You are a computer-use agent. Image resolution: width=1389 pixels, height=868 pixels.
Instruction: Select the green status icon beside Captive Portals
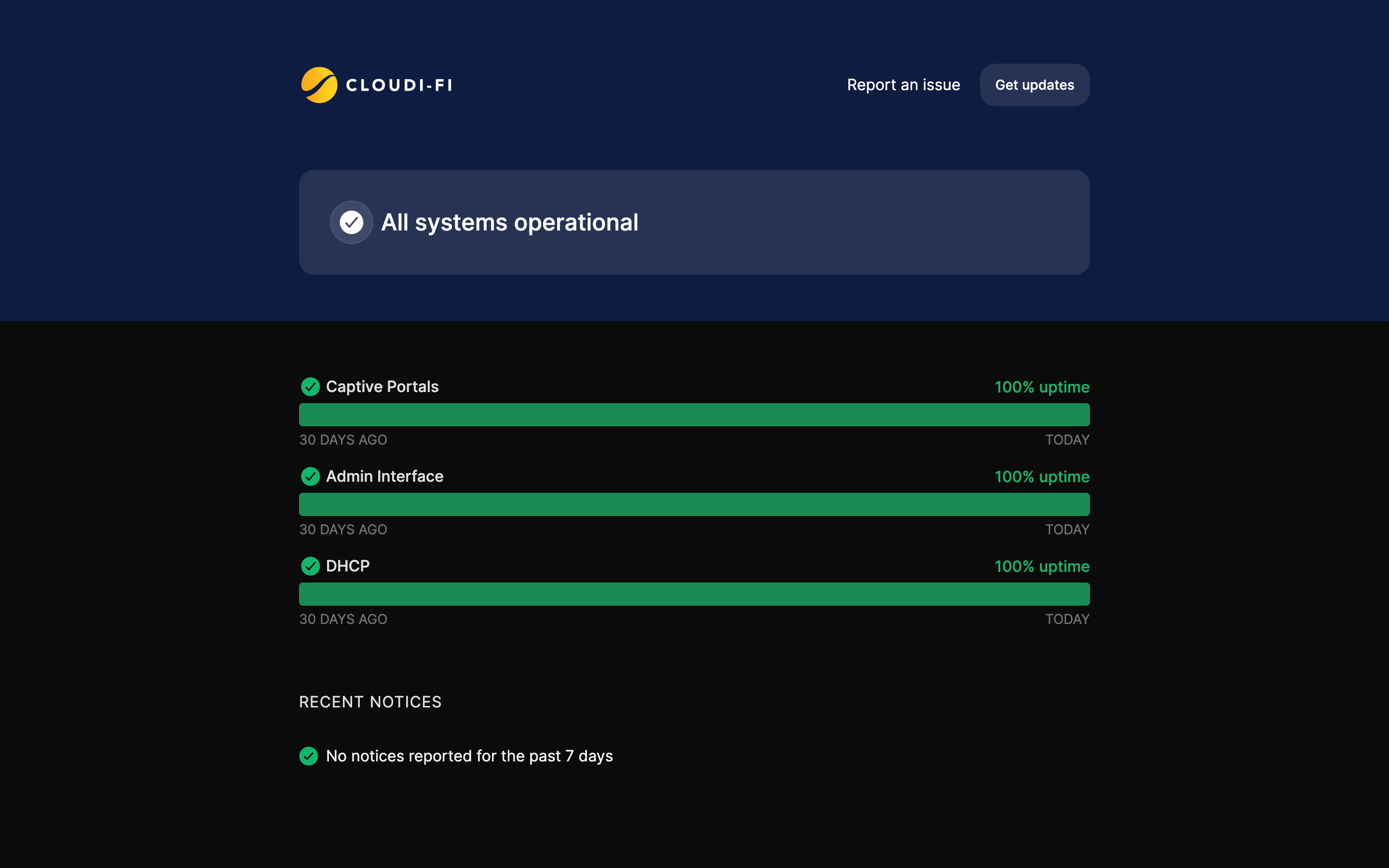311,386
